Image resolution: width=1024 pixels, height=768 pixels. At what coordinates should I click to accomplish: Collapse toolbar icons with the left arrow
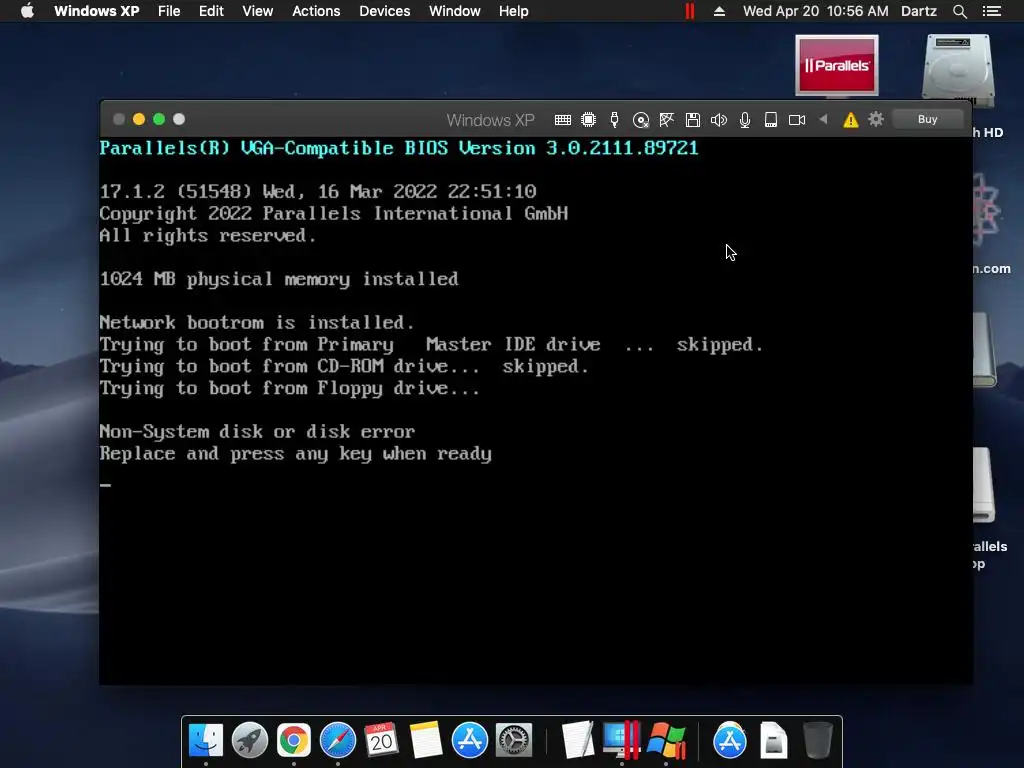pyautogui.click(x=824, y=120)
